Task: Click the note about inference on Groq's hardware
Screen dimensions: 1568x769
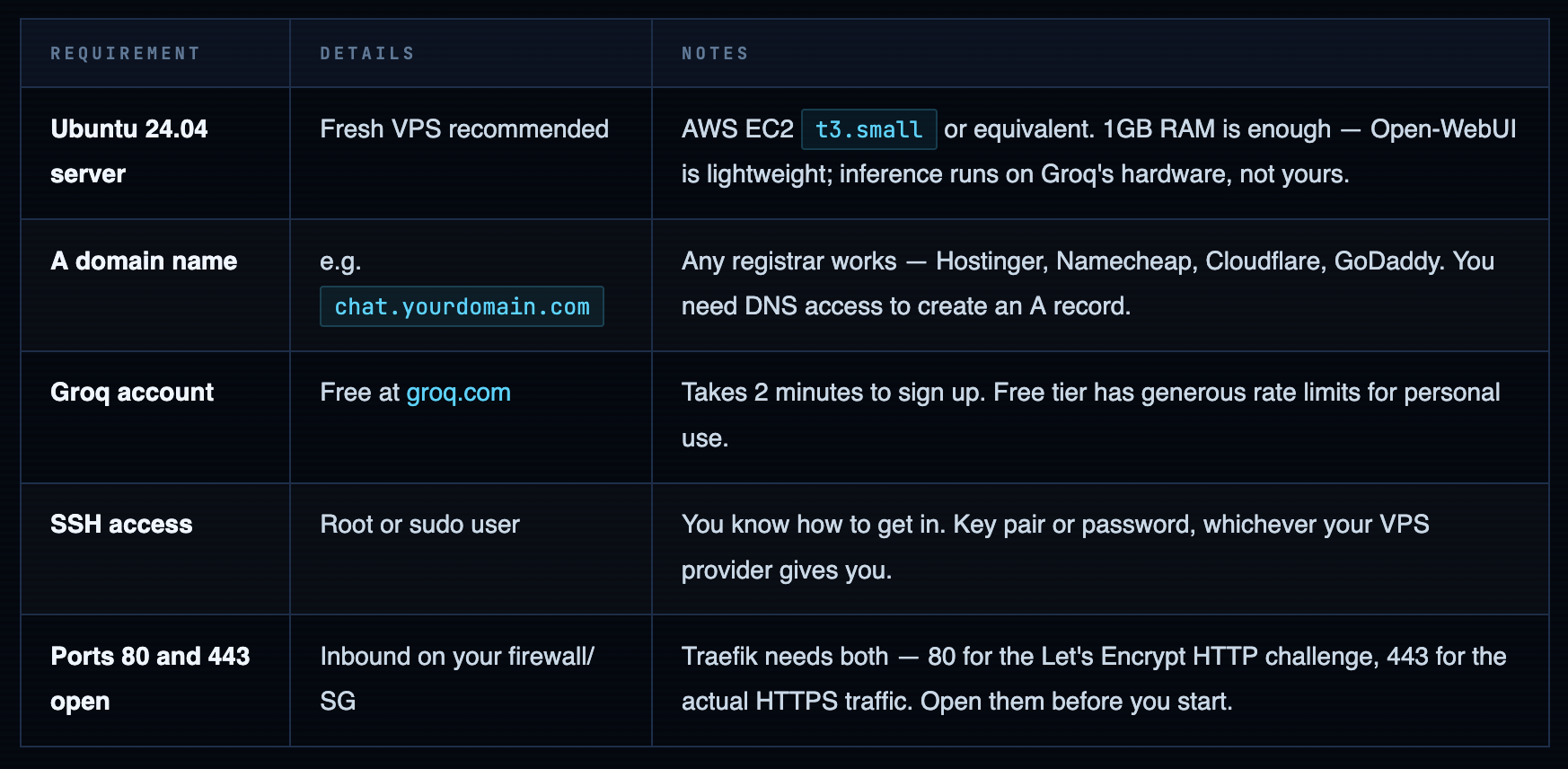Action: pos(1015,174)
